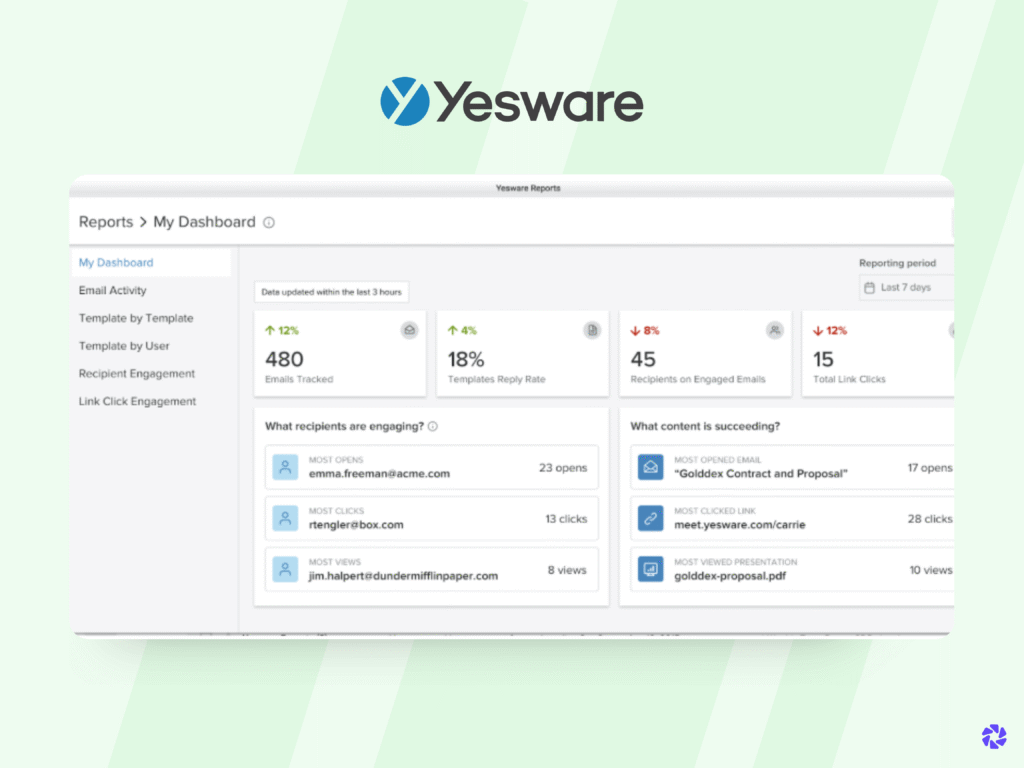Click the people icon on Recipients on Engaged Emails
This screenshot has height=768, width=1024.
click(773, 330)
